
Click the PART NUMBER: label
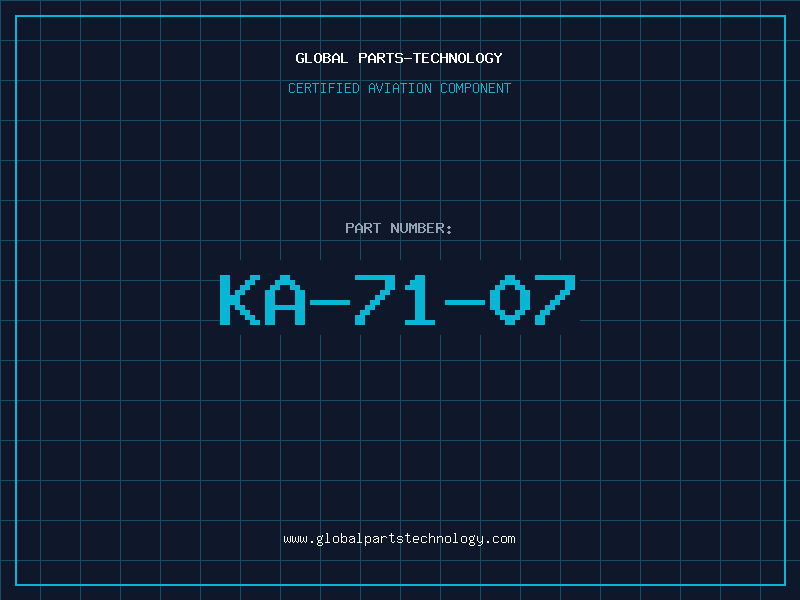point(398,228)
